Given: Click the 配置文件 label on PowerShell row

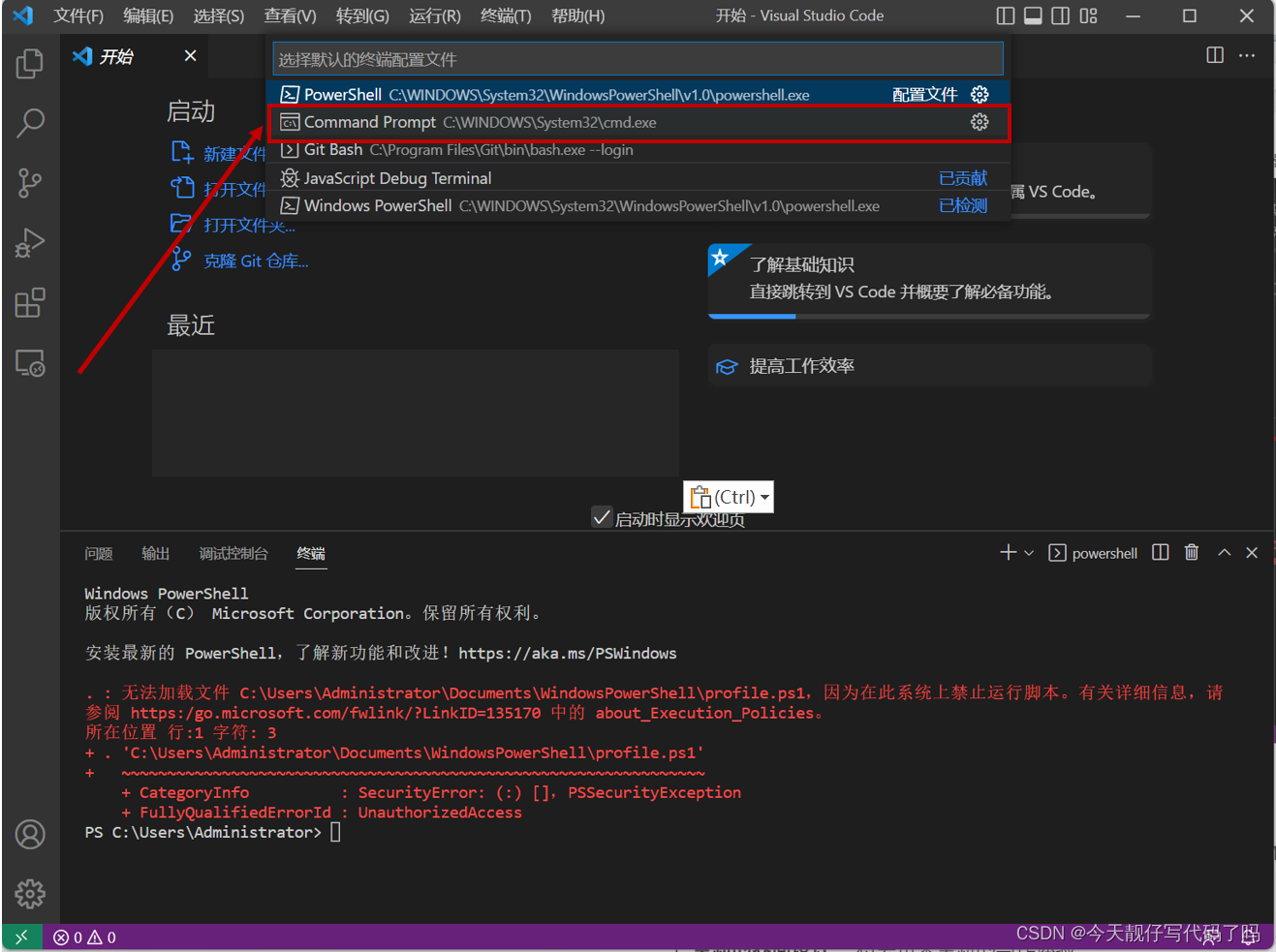Looking at the screenshot, I should (924, 94).
